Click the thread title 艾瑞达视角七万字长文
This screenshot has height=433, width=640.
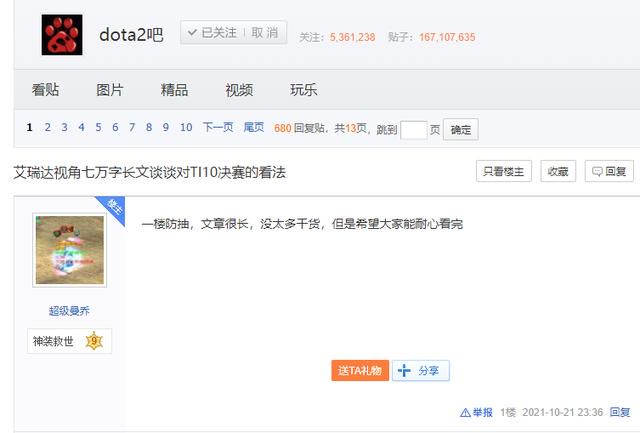(149, 173)
